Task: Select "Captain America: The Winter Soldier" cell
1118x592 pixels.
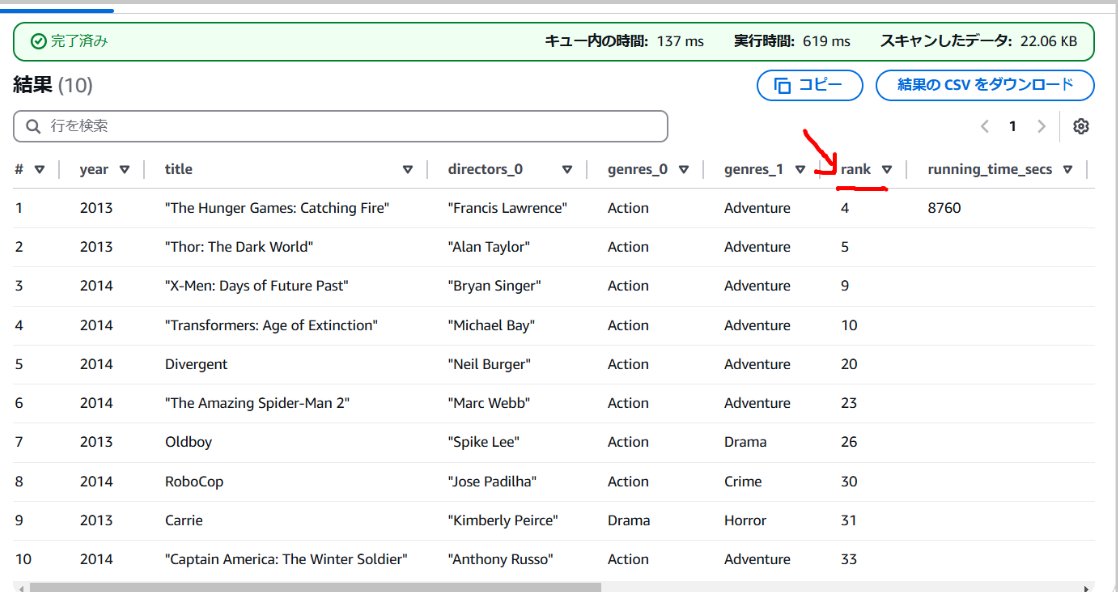Action: (286, 559)
